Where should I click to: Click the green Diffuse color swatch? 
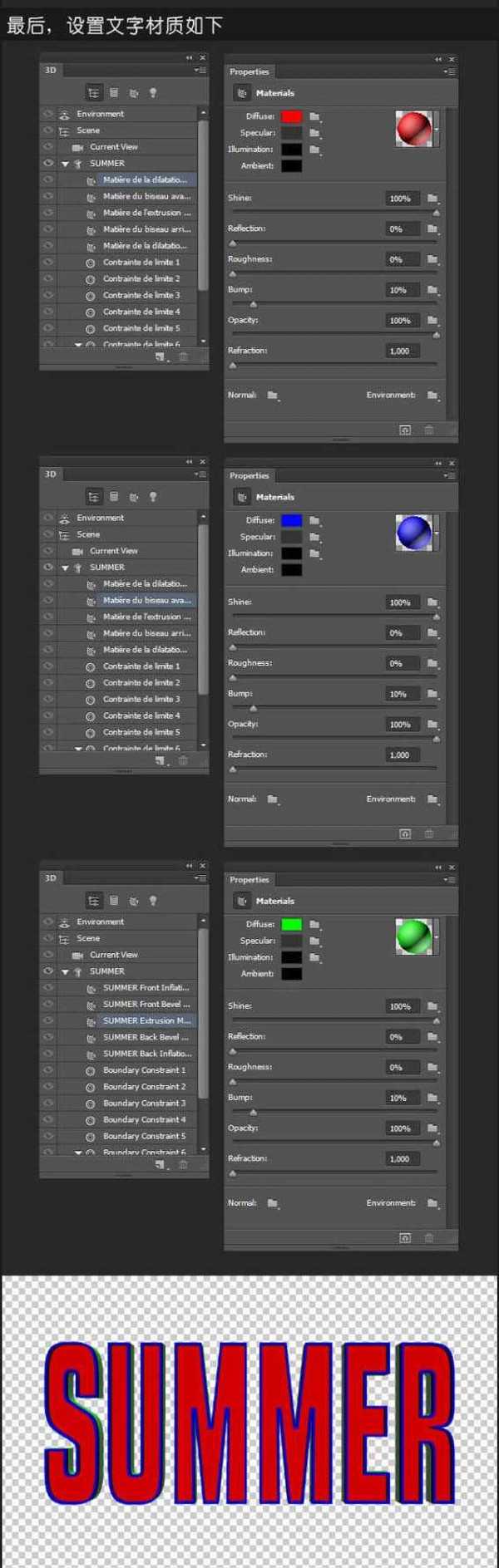[291, 924]
